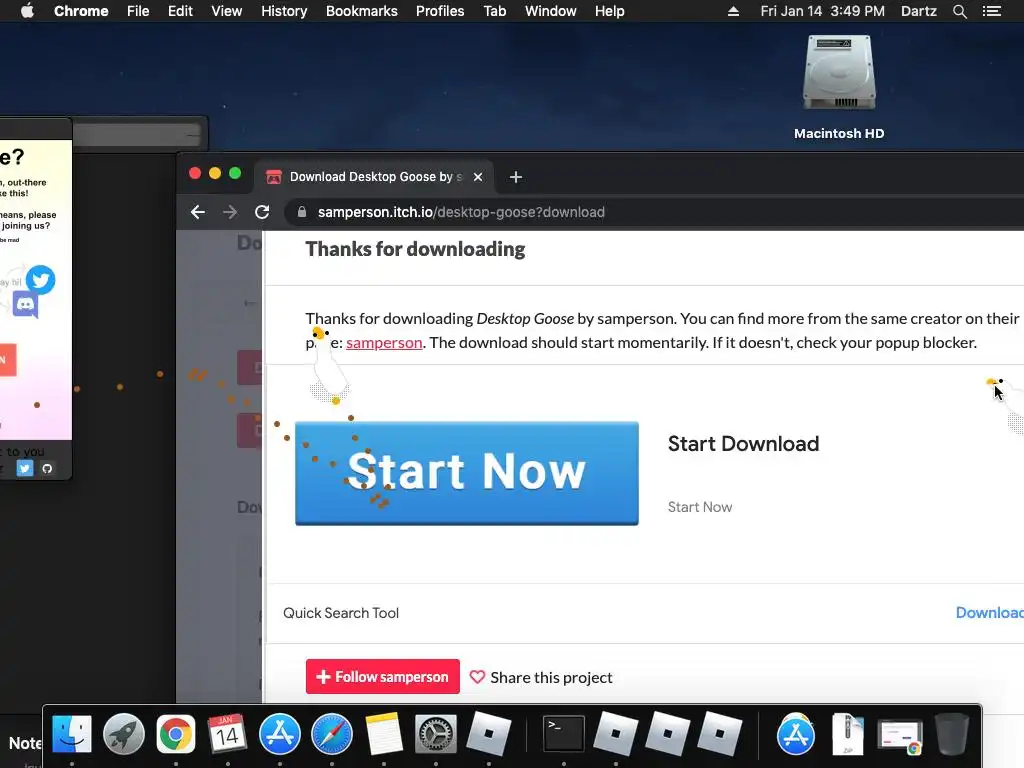Screen dimensions: 1024x768
Task: Close the Download Desktop Goose tab
Action: (478, 177)
